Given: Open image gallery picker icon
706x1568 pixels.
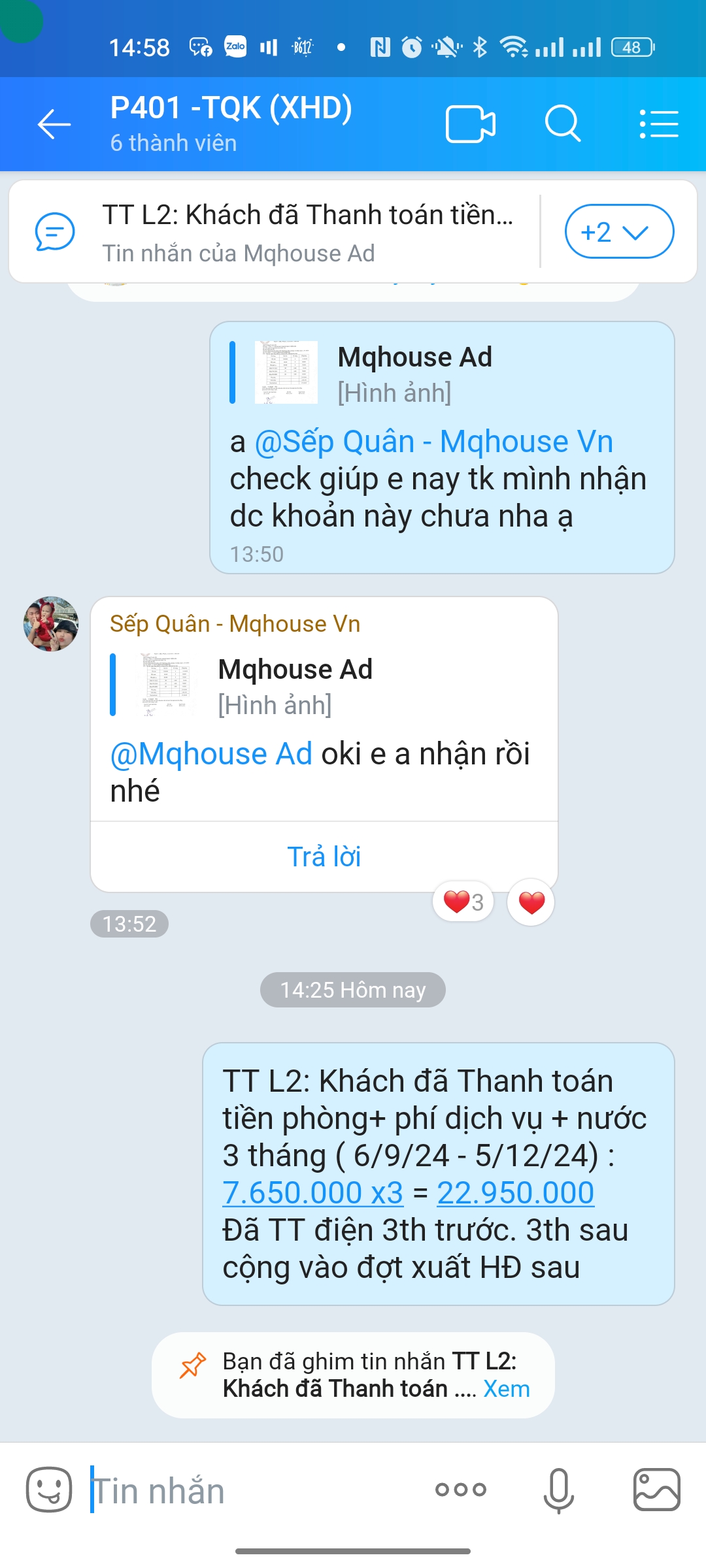Looking at the screenshot, I should click(x=657, y=1490).
